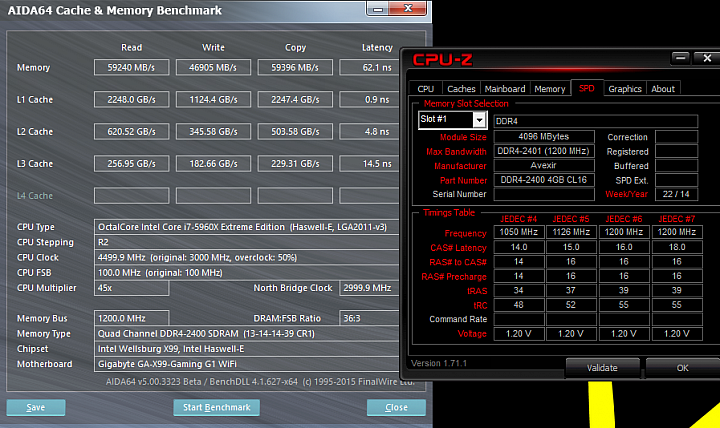Click the JEDEC #6 CAS# Latency 16.0
Screen dimensions: 720x428
[624, 247]
